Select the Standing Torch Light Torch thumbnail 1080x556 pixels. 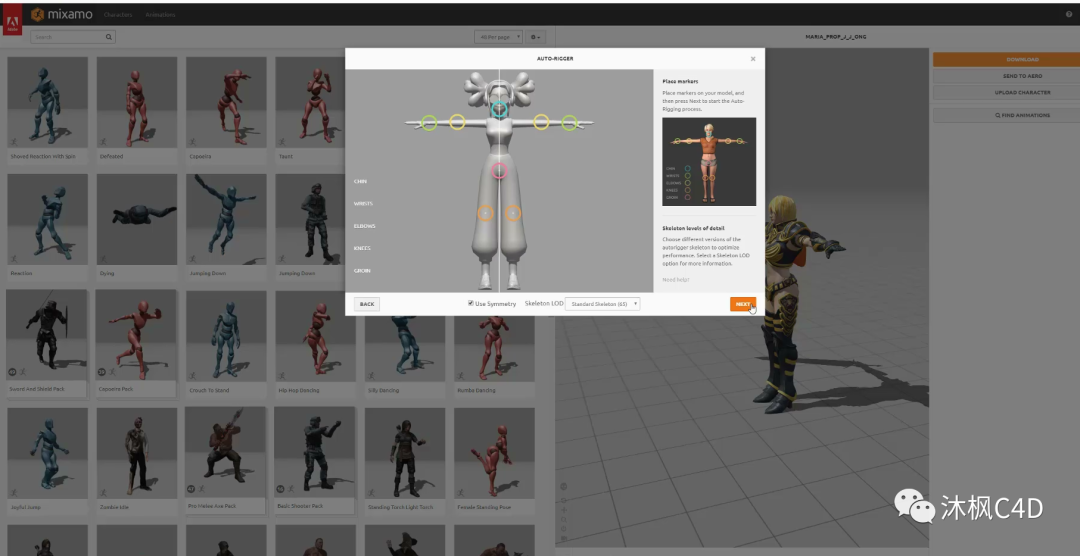coord(405,453)
